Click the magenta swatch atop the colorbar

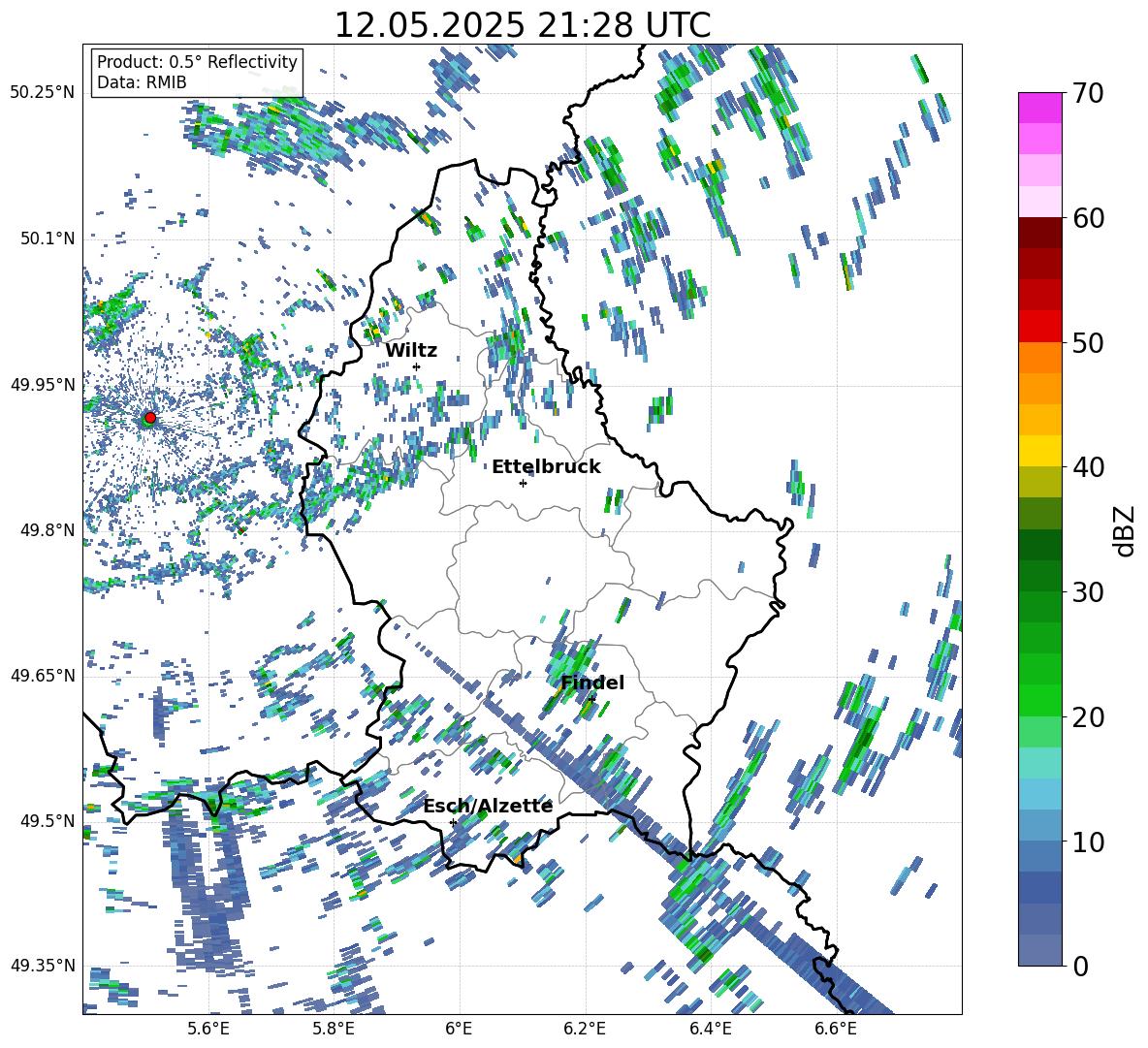click(x=1040, y=108)
